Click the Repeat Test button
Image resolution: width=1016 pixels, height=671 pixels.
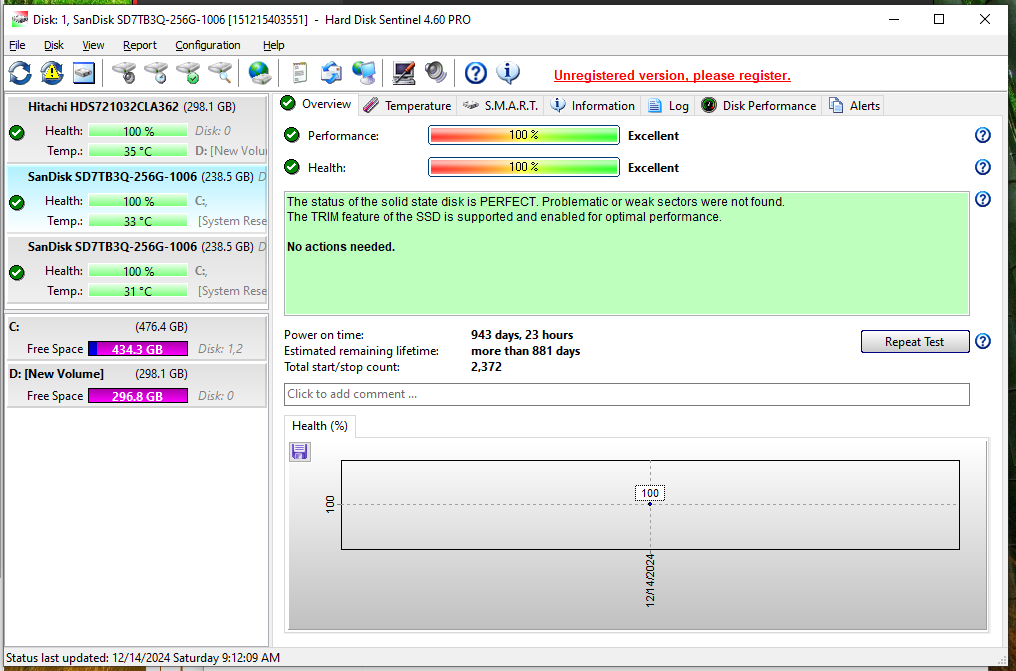pyautogui.click(x=914, y=341)
